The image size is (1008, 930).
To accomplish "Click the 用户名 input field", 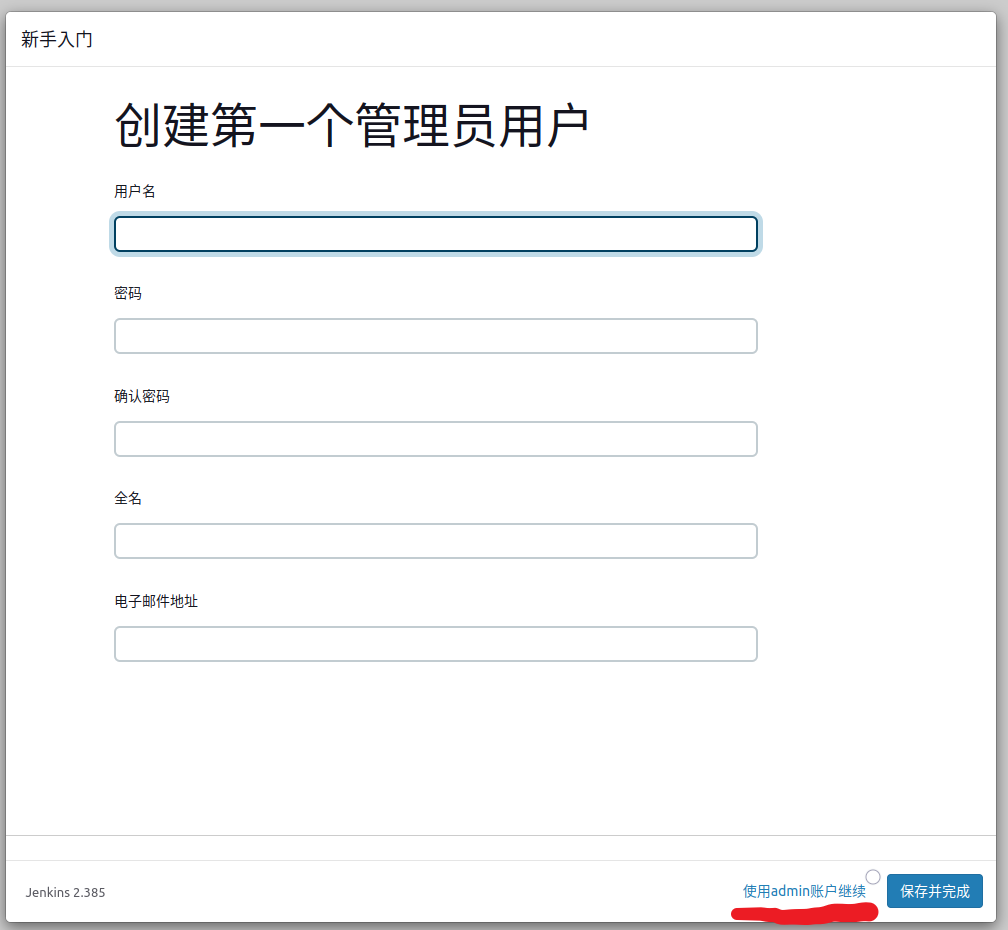I will click(x=436, y=234).
